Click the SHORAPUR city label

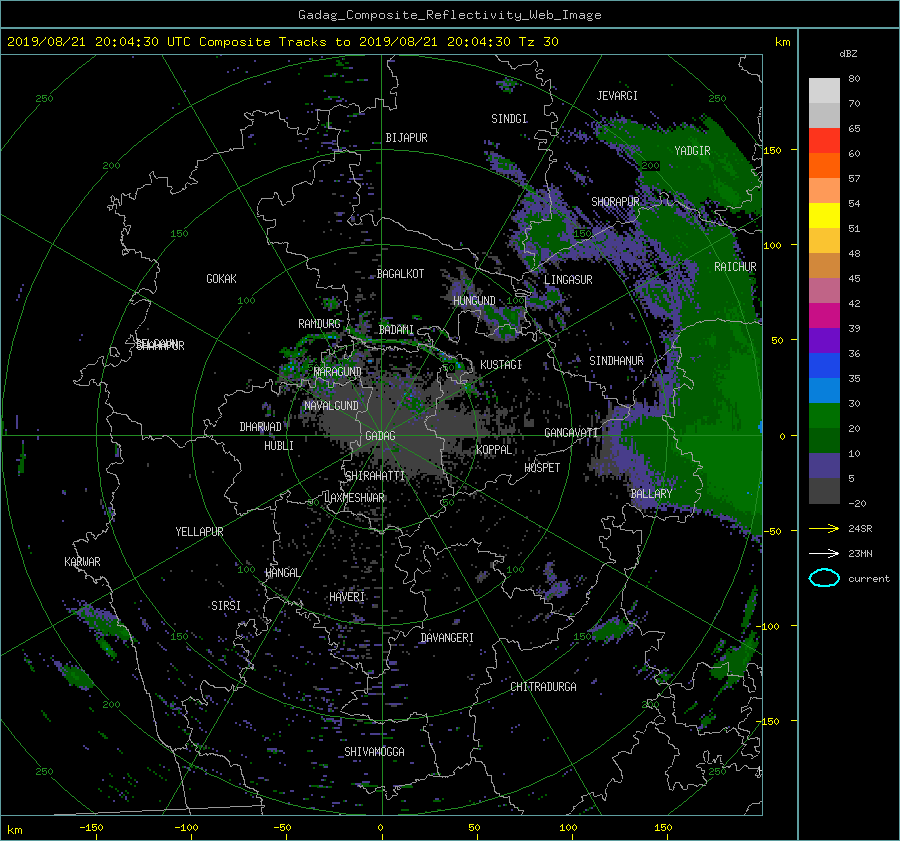615,201
